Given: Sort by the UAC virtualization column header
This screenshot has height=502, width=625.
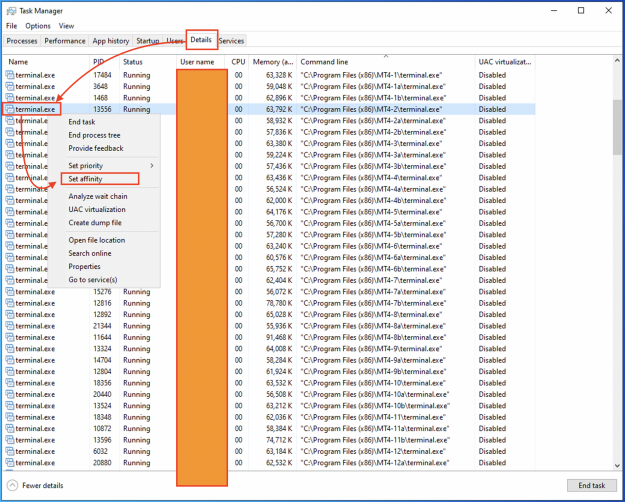Looking at the screenshot, I should (505, 62).
